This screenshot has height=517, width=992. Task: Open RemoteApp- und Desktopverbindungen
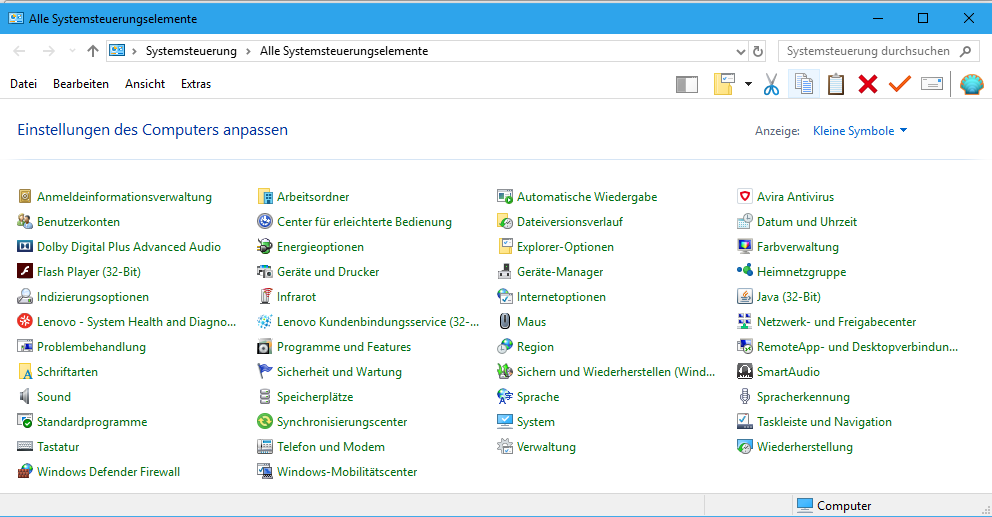[857, 347]
